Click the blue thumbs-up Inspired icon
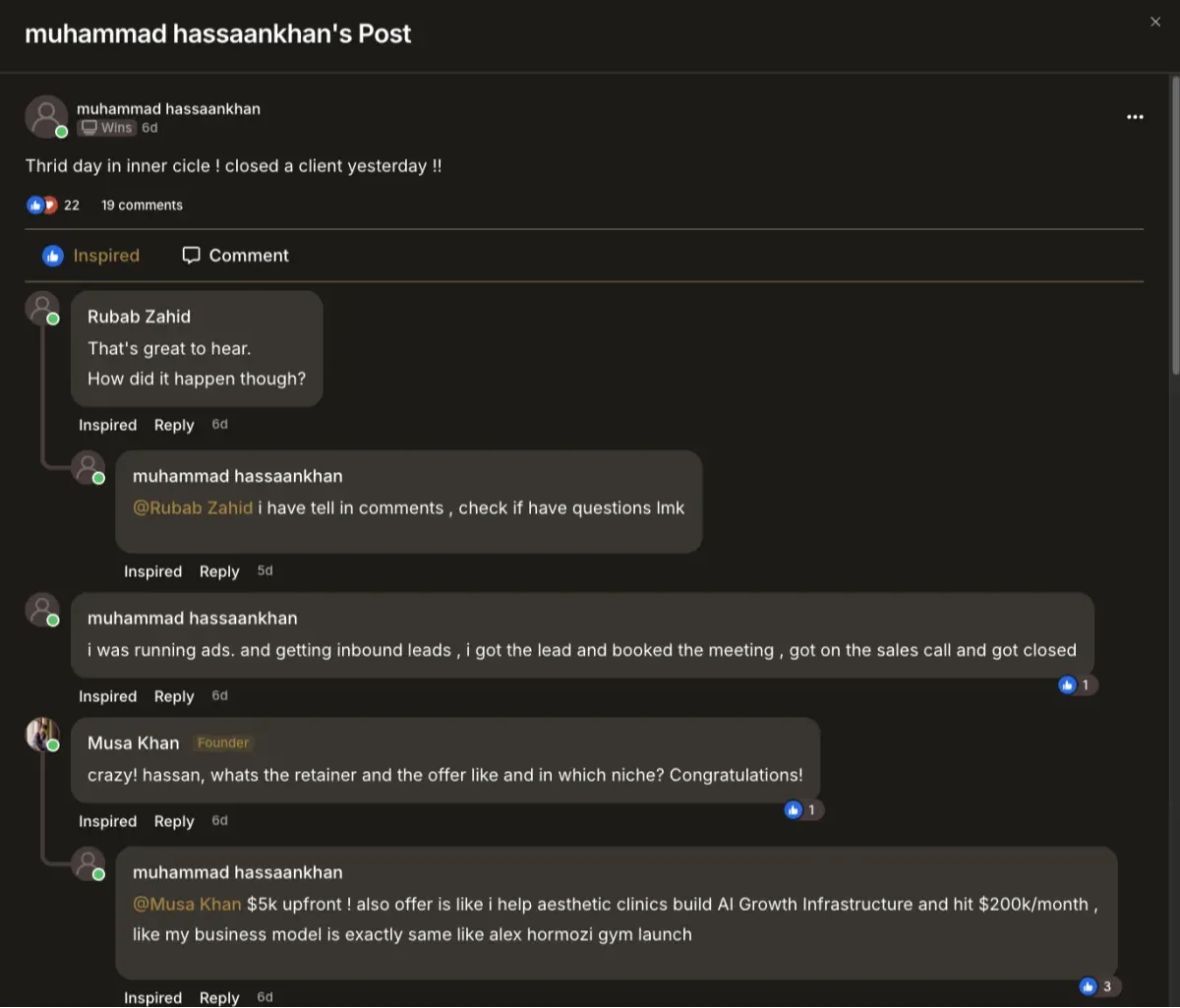Image resolution: width=1180 pixels, height=1008 pixels. [x=53, y=256]
